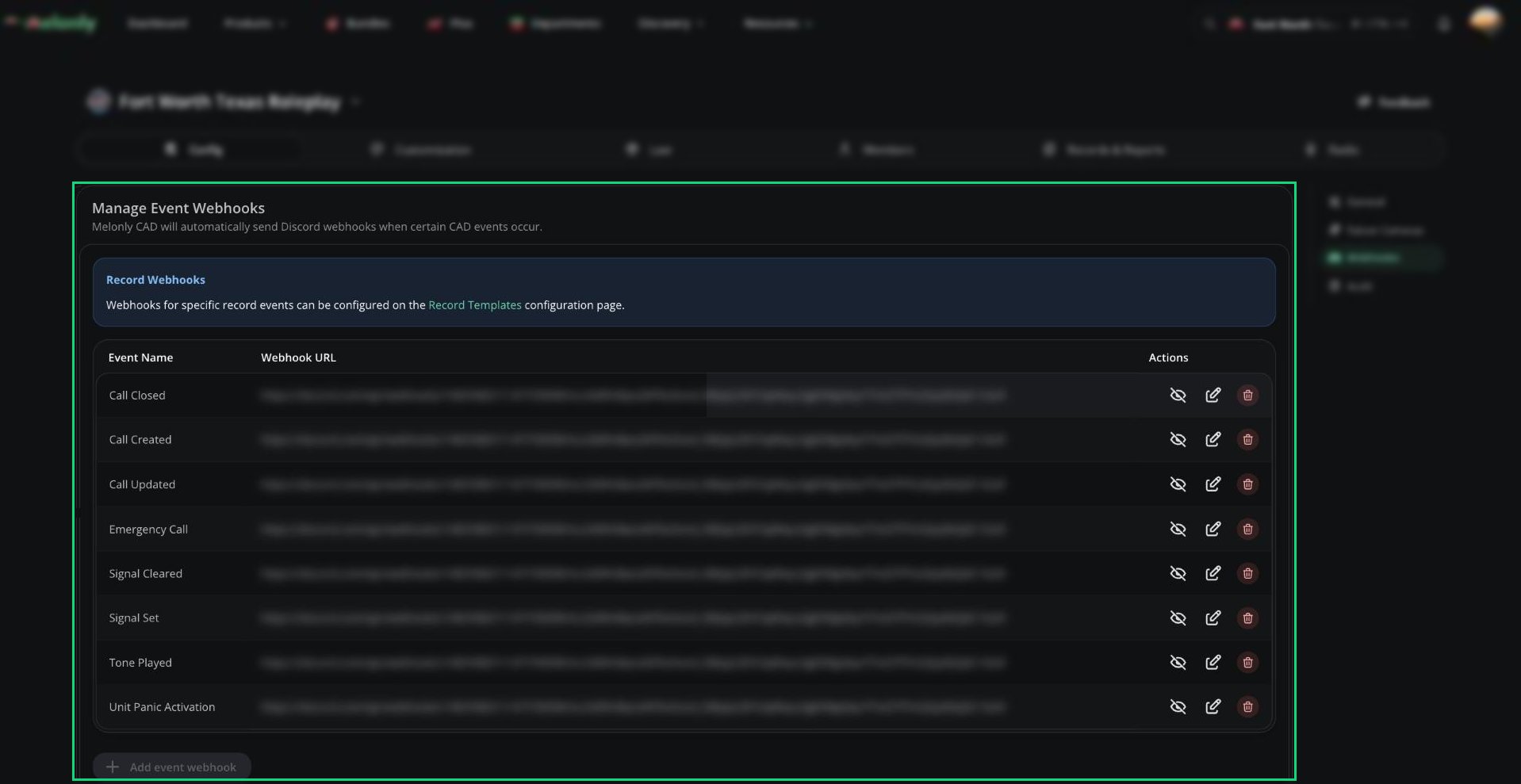This screenshot has width=1521, height=784.
Task: Open the Record Templates link
Action: pos(474,305)
